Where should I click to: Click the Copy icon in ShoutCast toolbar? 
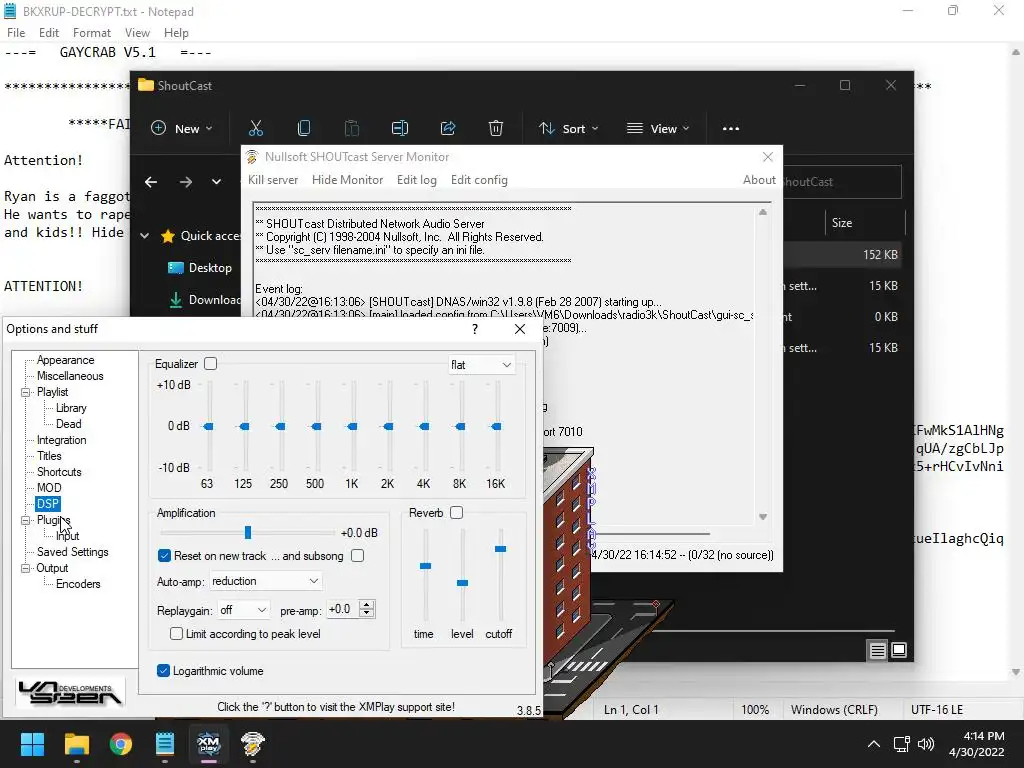click(x=304, y=129)
